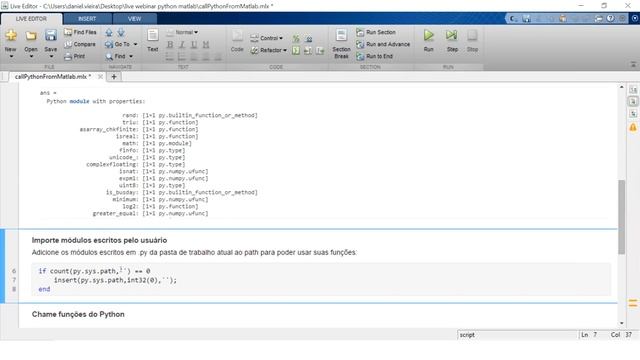Click the New document icon
Viewport: 640px width, 360px height.
(11, 36)
